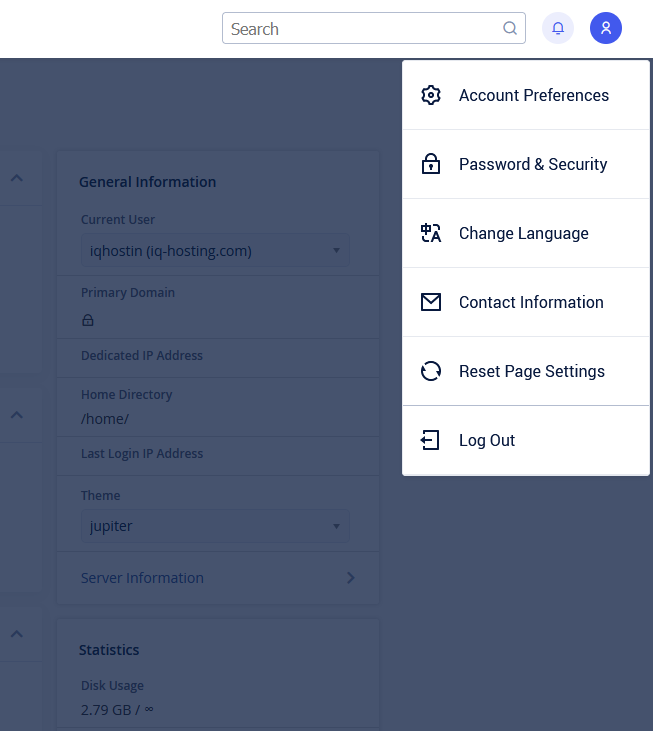Open the Theme dropdown showing jupiter

tap(215, 526)
